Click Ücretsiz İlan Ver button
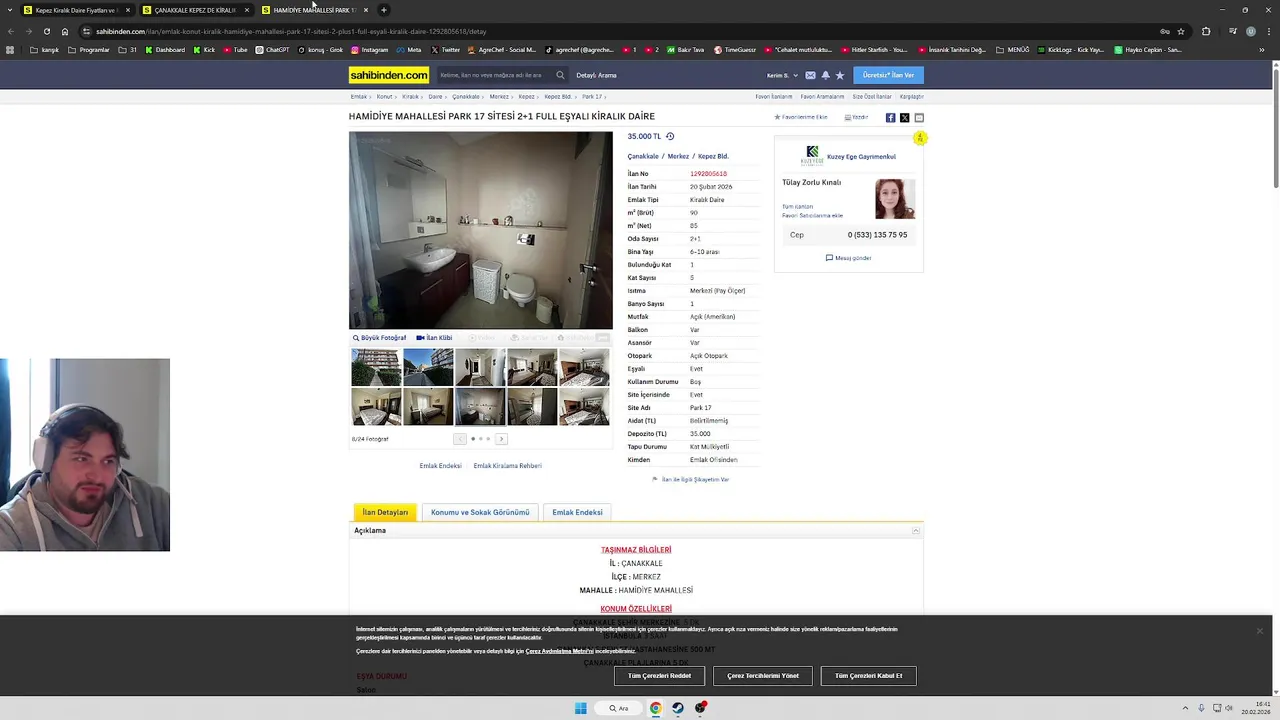 coord(888,75)
